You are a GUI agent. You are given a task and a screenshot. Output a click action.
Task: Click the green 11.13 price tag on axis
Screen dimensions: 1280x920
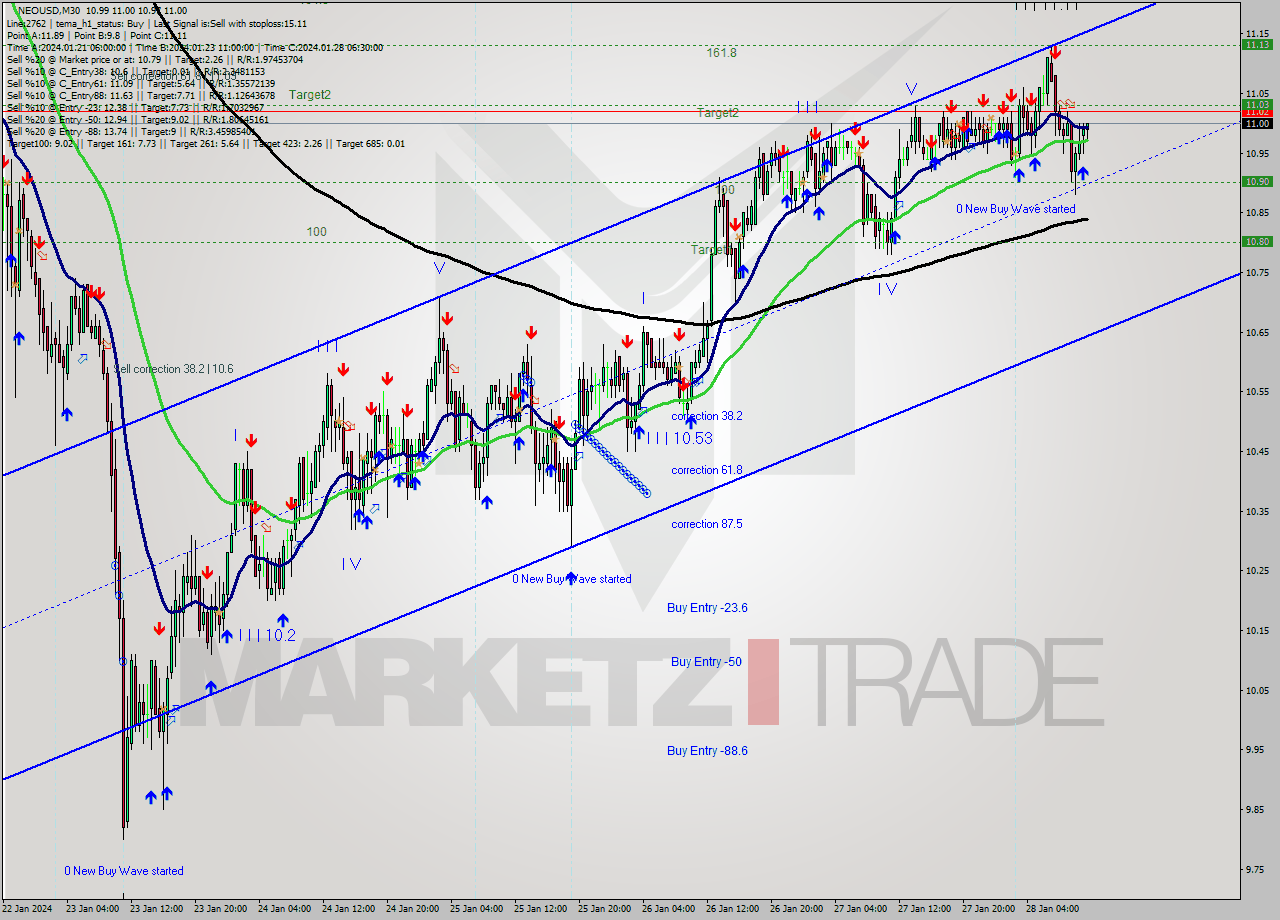[1256, 44]
